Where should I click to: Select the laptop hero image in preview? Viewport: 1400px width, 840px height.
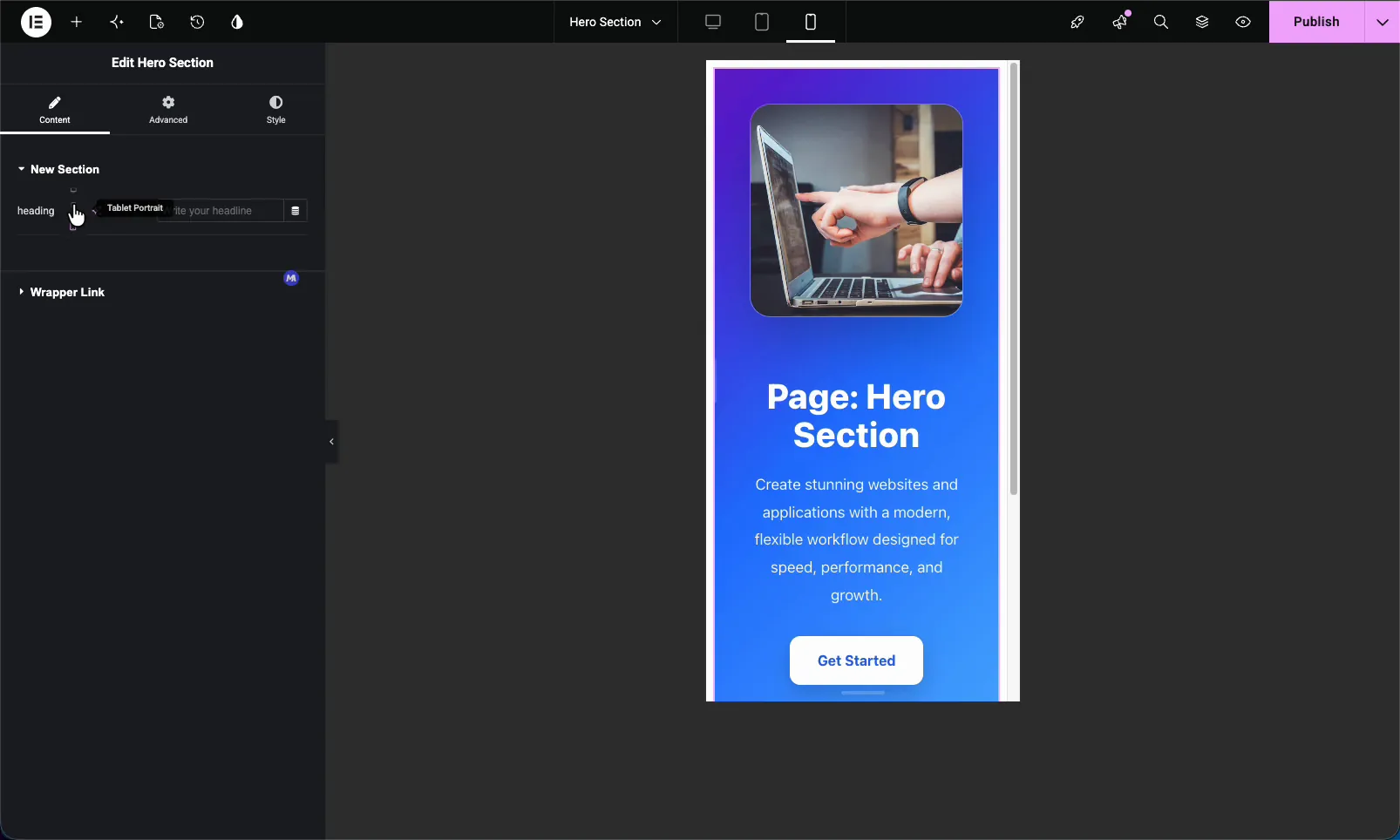pos(856,210)
